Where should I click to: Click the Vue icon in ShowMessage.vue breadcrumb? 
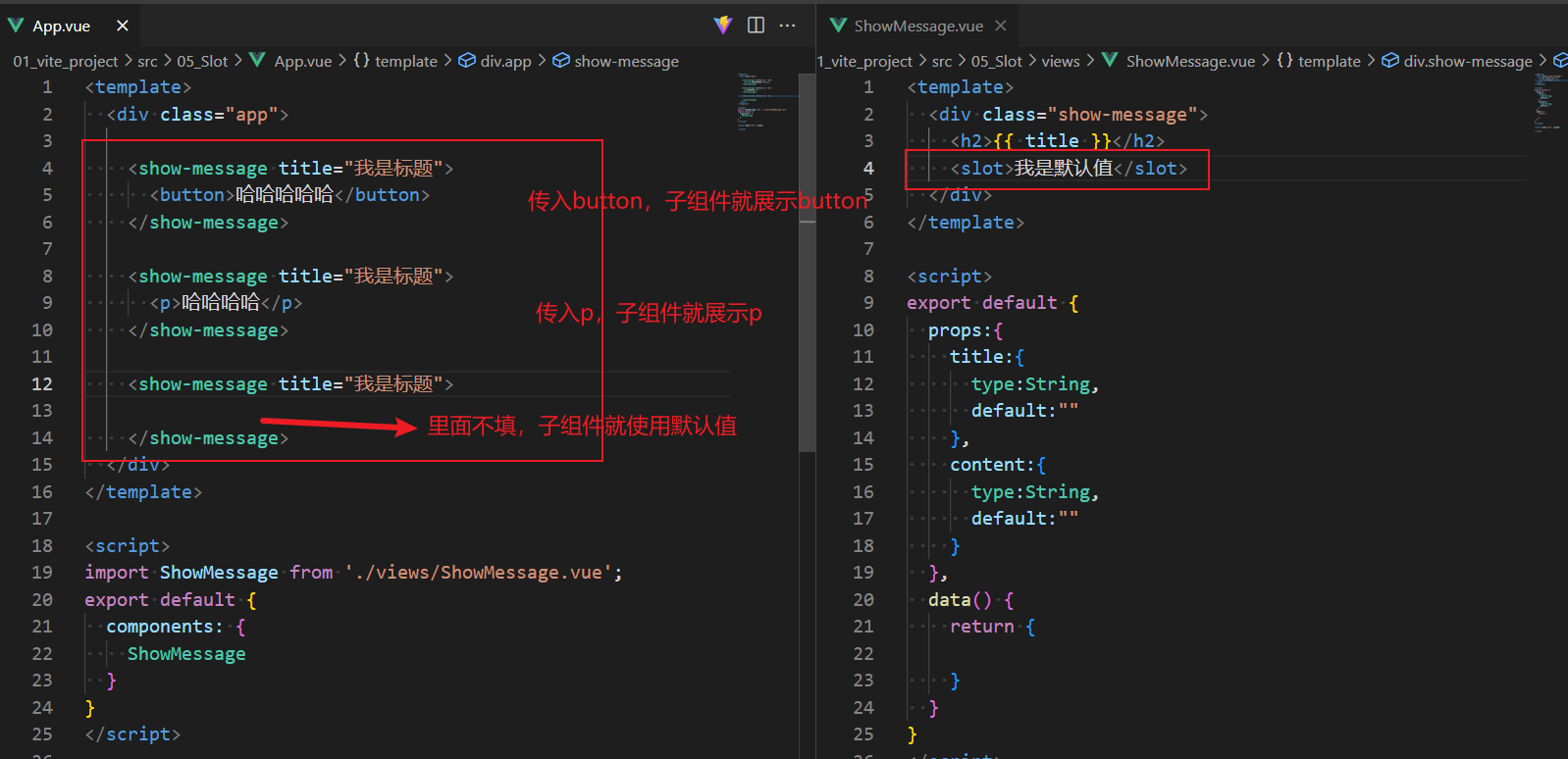coord(1110,60)
